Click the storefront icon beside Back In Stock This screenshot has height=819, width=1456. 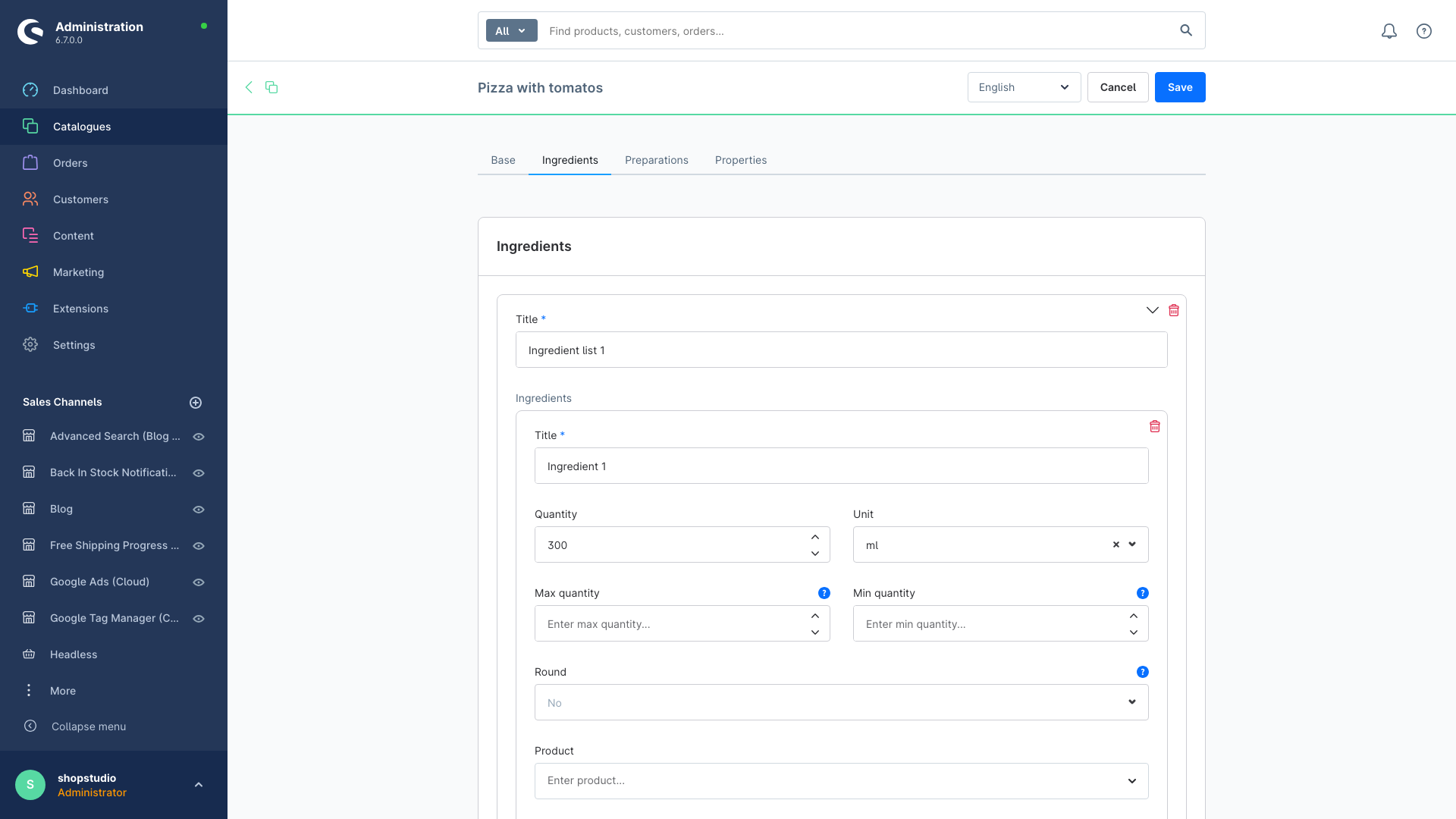click(29, 472)
